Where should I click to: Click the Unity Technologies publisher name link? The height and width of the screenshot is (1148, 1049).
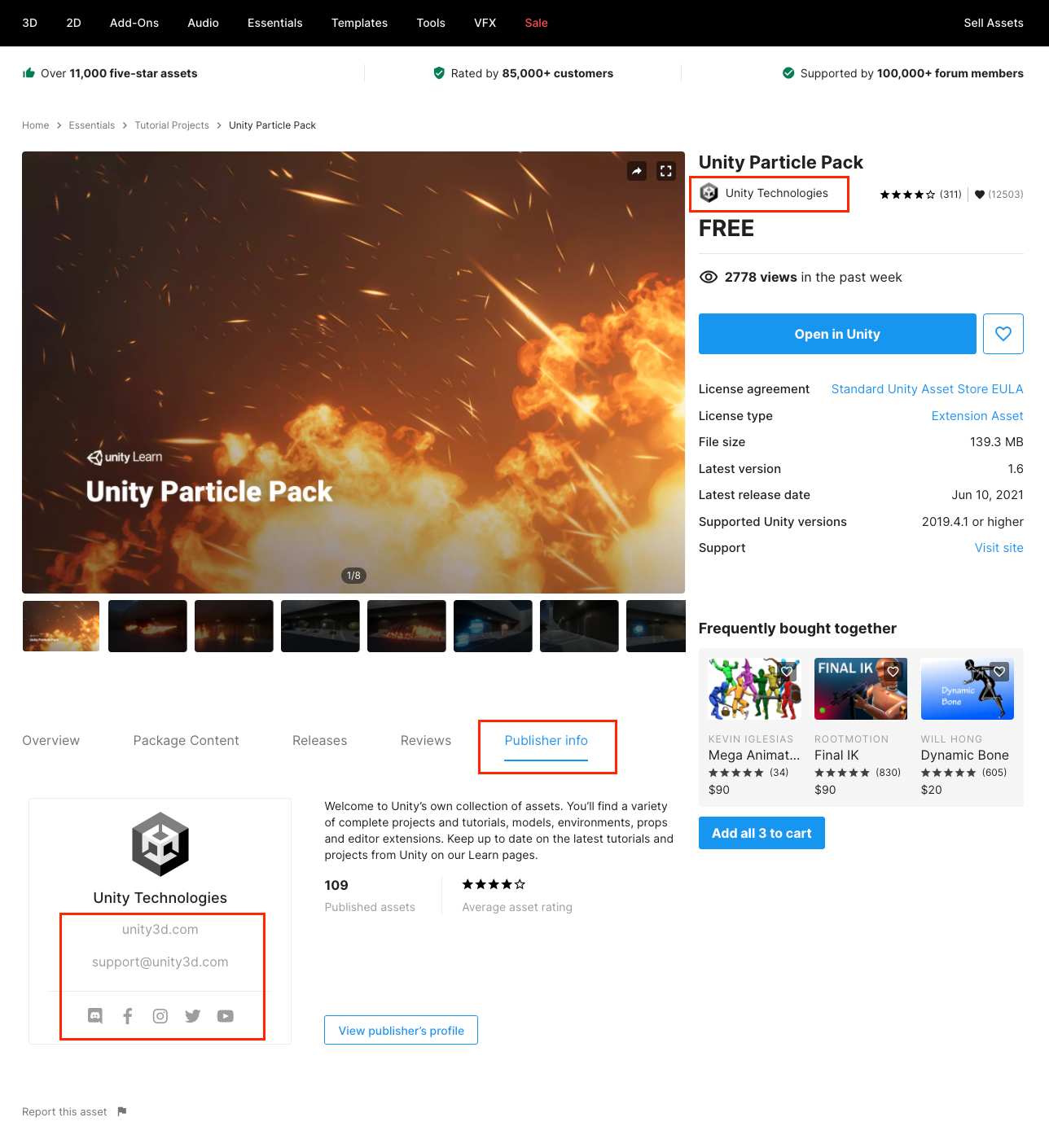(777, 193)
